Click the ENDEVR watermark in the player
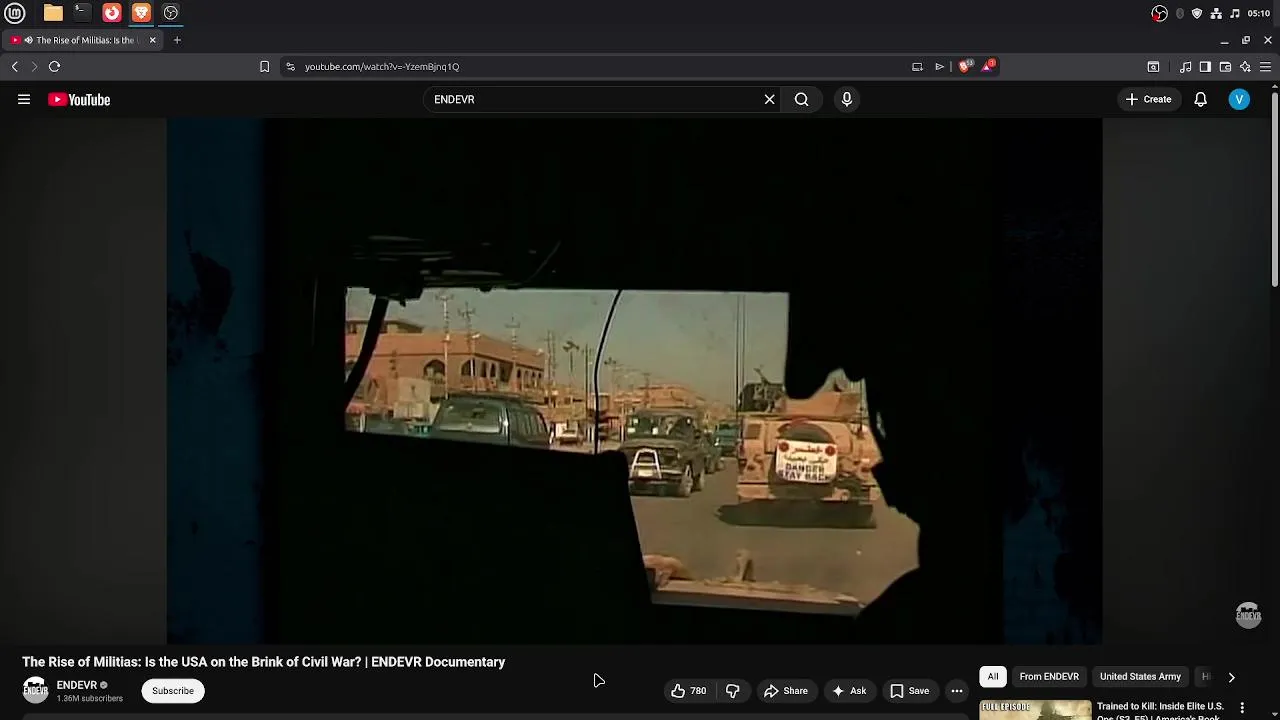The width and height of the screenshot is (1280, 720). [x=1248, y=615]
